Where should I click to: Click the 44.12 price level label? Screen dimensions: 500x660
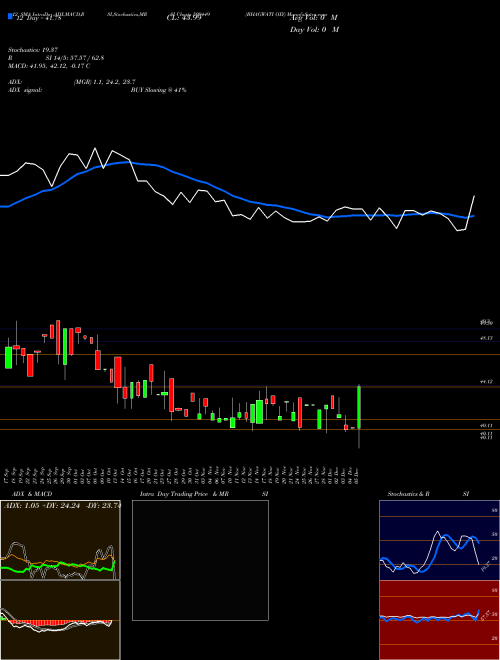(486, 382)
